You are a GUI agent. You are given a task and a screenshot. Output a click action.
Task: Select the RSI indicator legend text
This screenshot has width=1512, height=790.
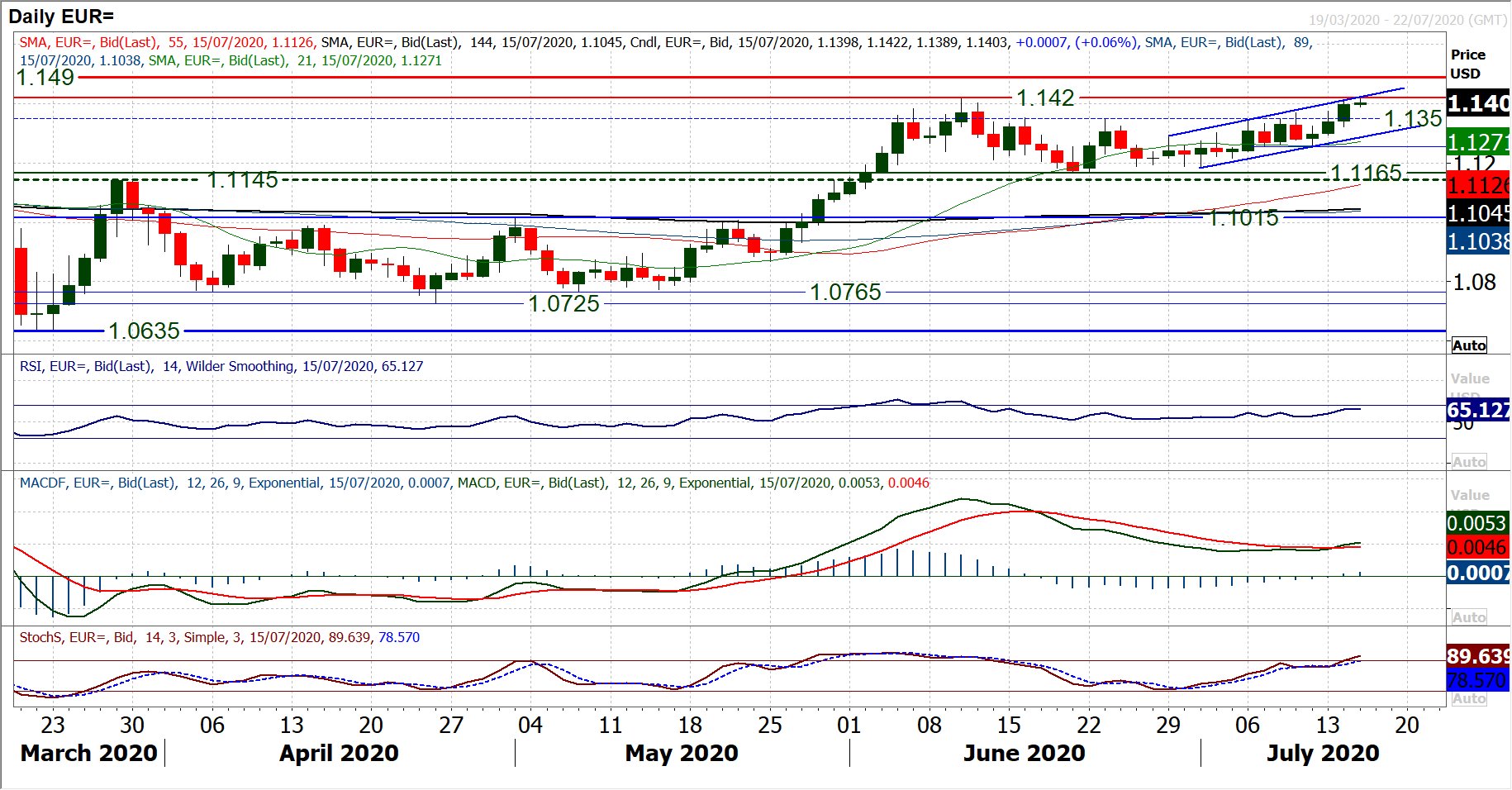click(x=221, y=367)
